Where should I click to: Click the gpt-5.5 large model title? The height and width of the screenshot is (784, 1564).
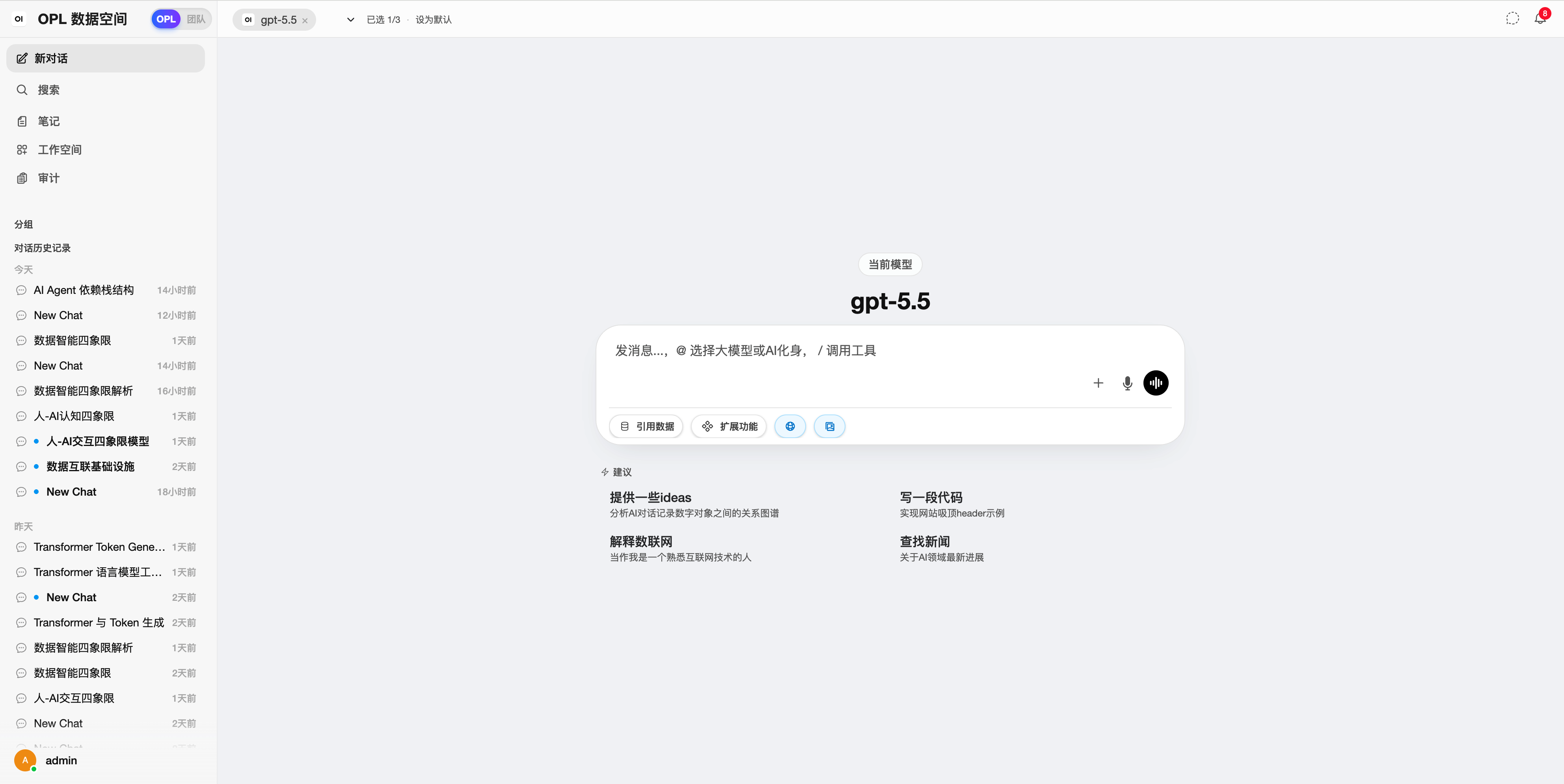point(890,302)
